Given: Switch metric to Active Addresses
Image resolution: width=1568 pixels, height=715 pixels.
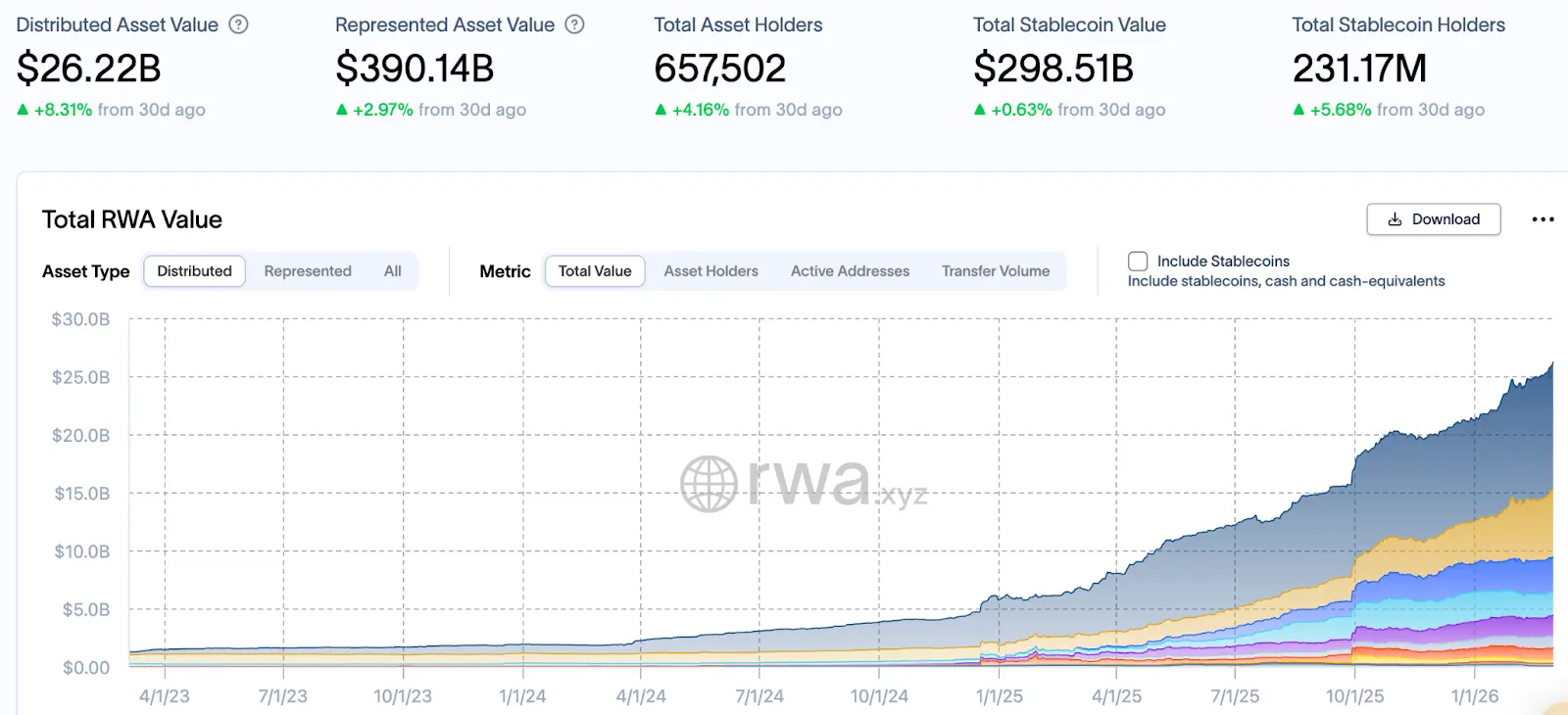Looking at the screenshot, I should (850, 271).
